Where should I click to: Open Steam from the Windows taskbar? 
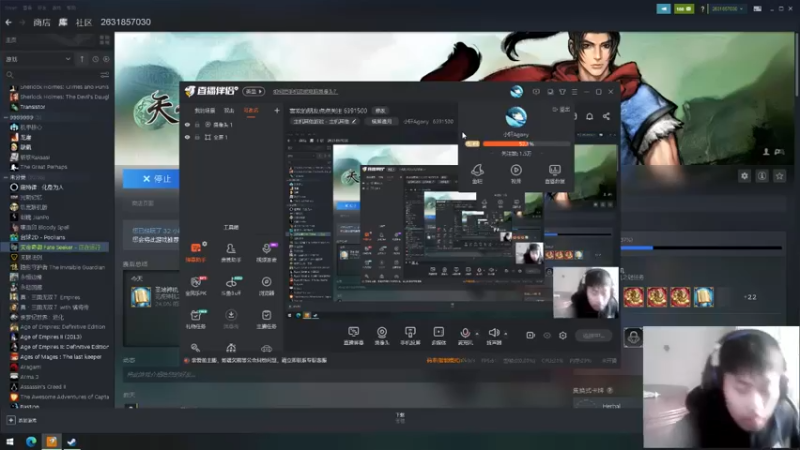coord(71,441)
